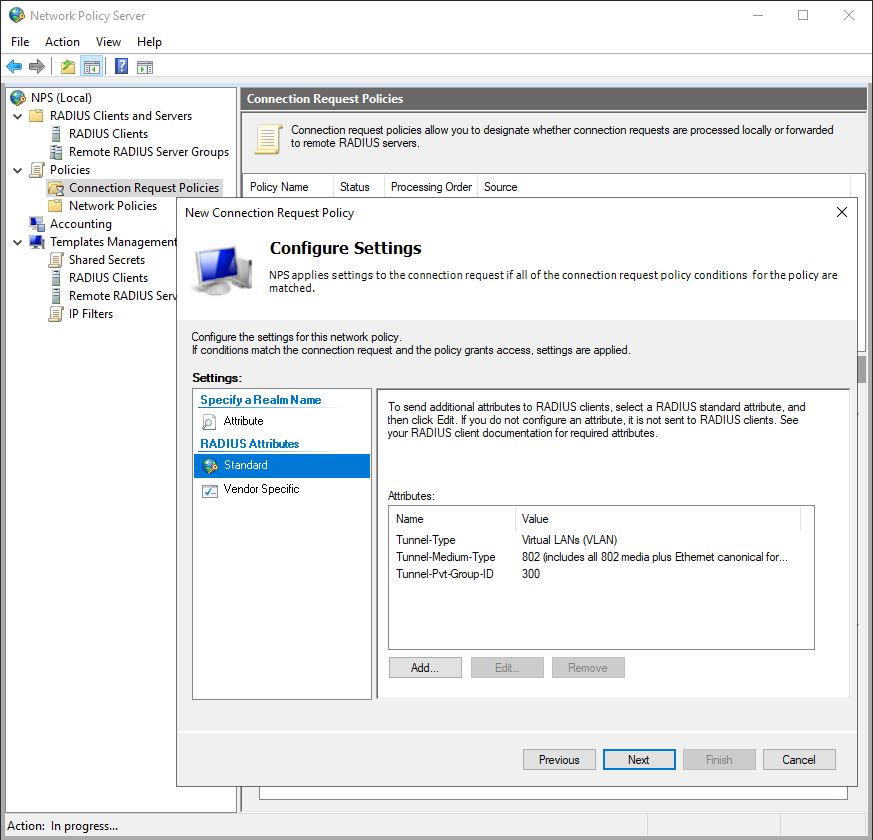Select IP Filters under Templates Management
873x840 pixels.
pyautogui.click(x=91, y=314)
